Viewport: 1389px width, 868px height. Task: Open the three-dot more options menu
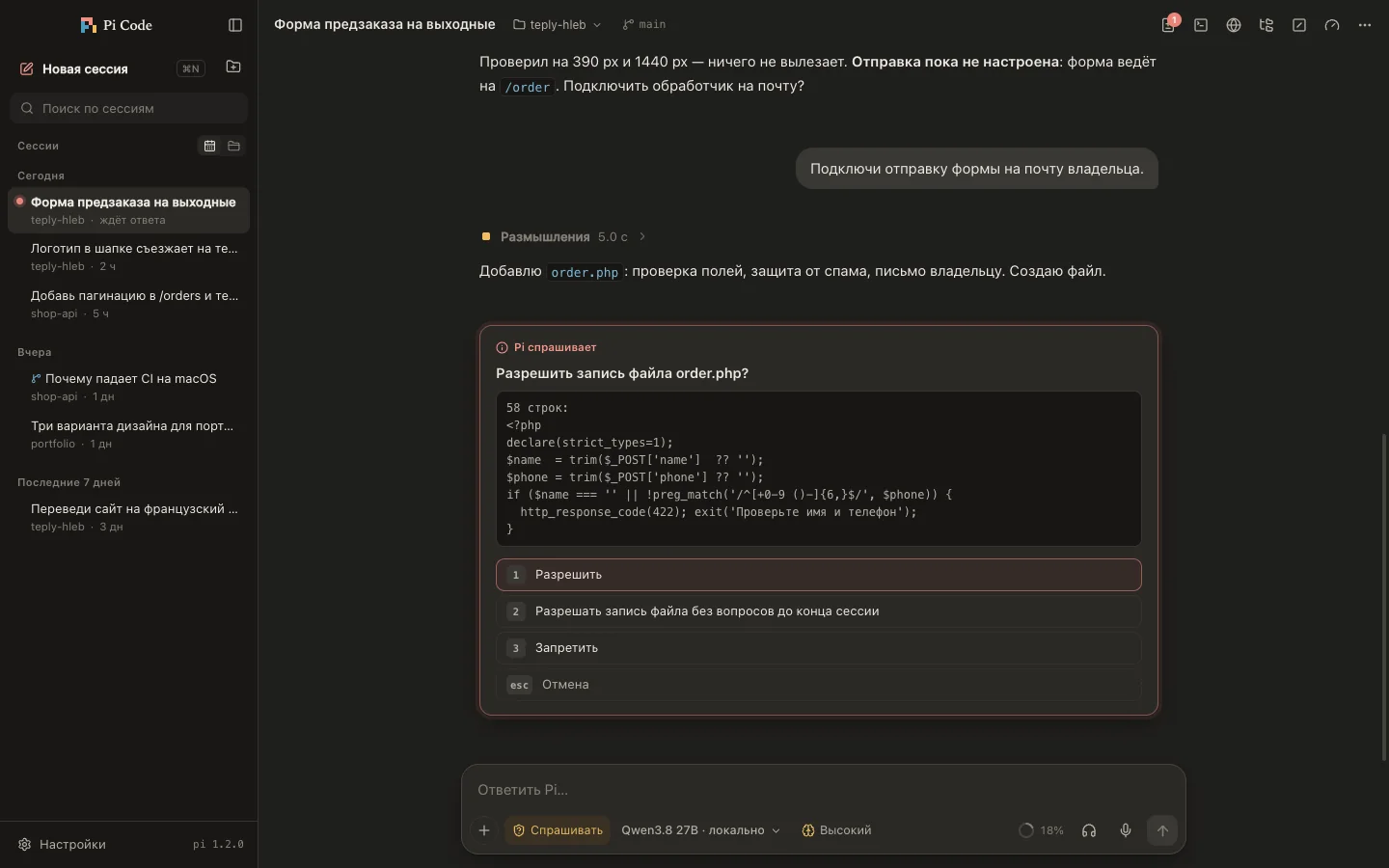point(1365,25)
